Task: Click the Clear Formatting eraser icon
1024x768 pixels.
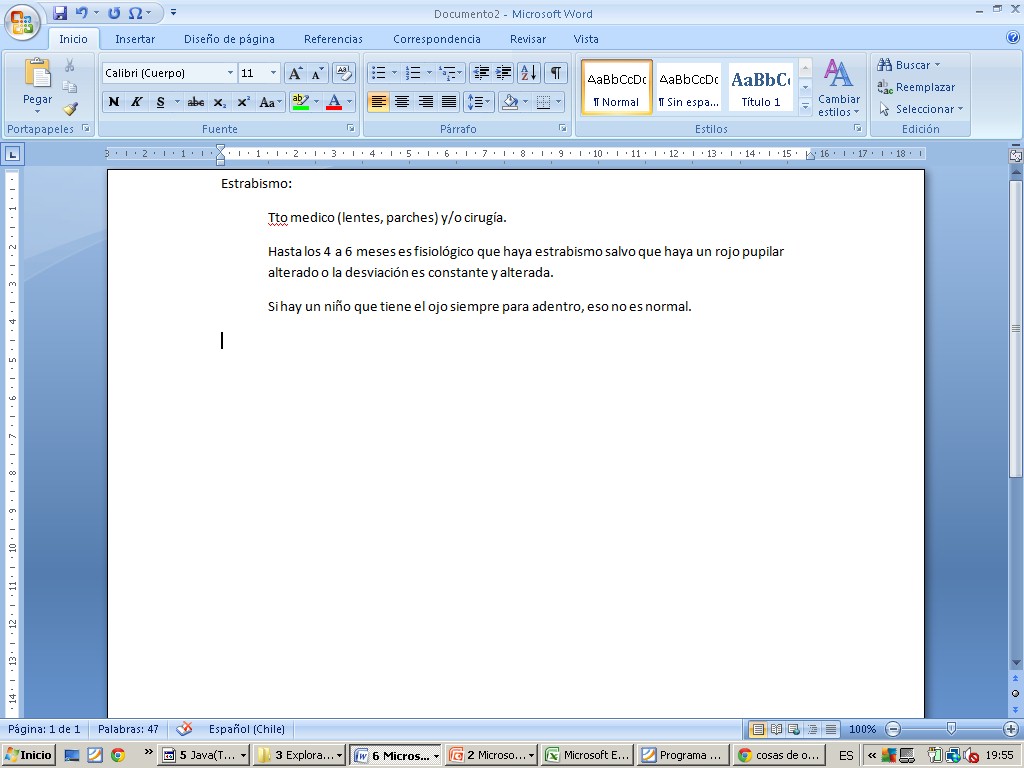Action: (x=343, y=73)
